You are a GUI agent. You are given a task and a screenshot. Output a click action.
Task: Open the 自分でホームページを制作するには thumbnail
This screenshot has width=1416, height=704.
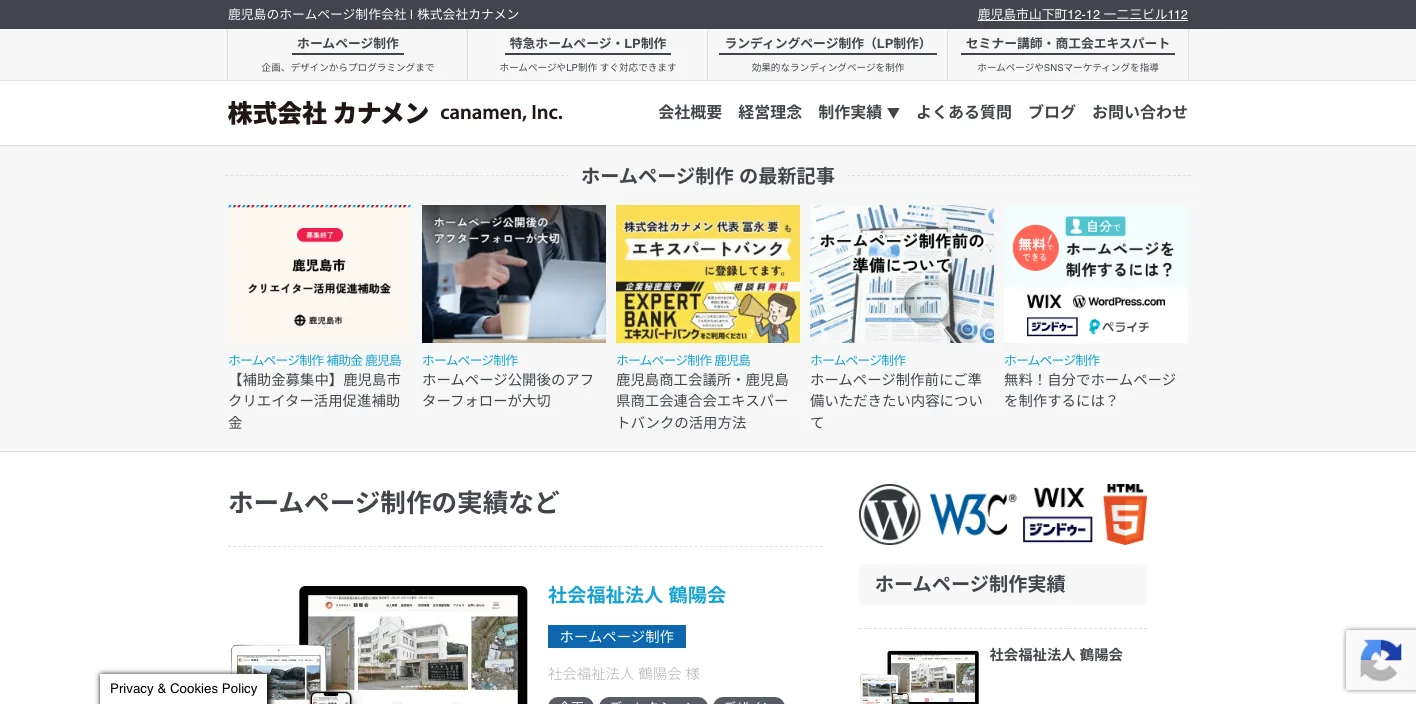pyautogui.click(x=1096, y=274)
